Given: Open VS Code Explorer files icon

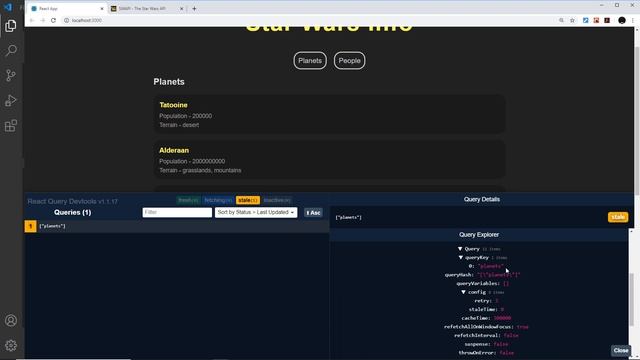Looking at the screenshot, I should pos(11,26).
